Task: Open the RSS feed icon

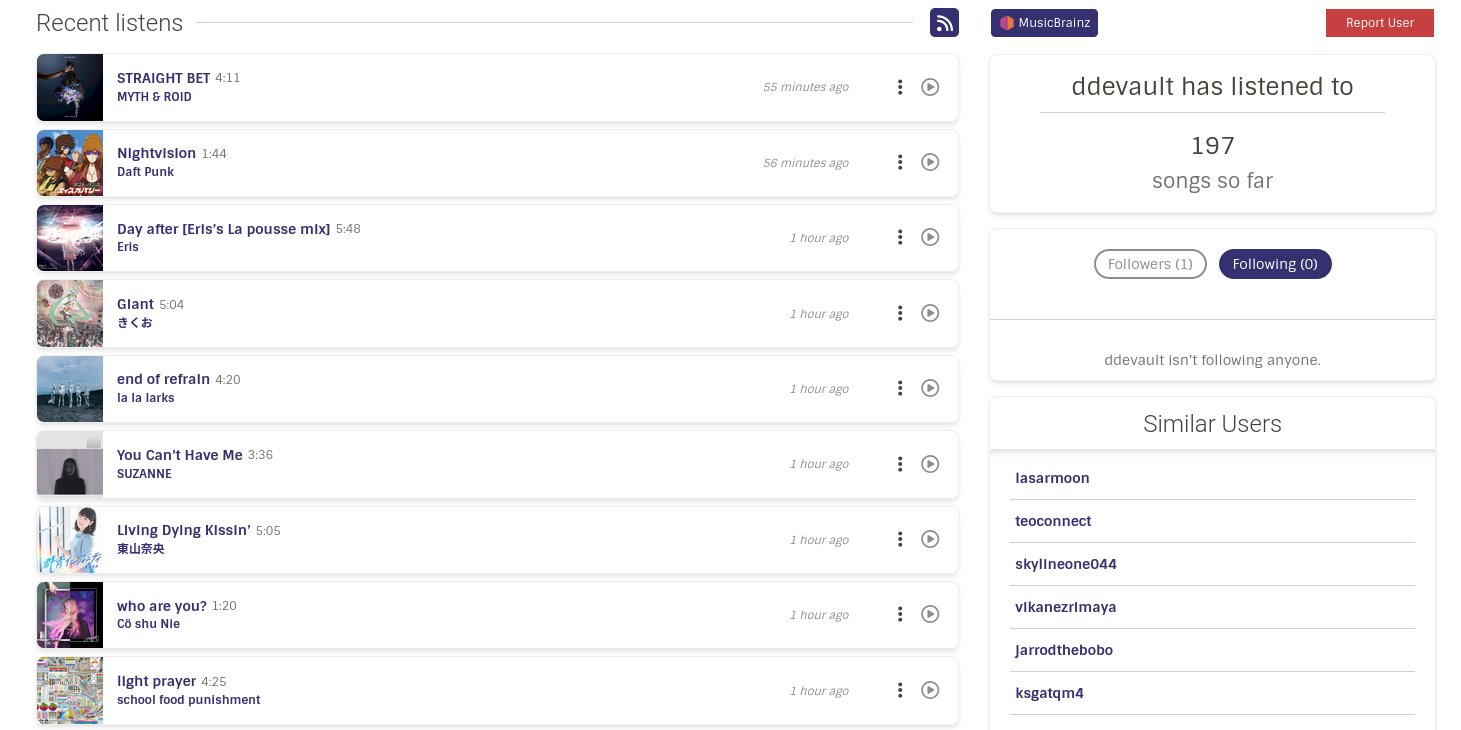Action: [x=944, y=22]
